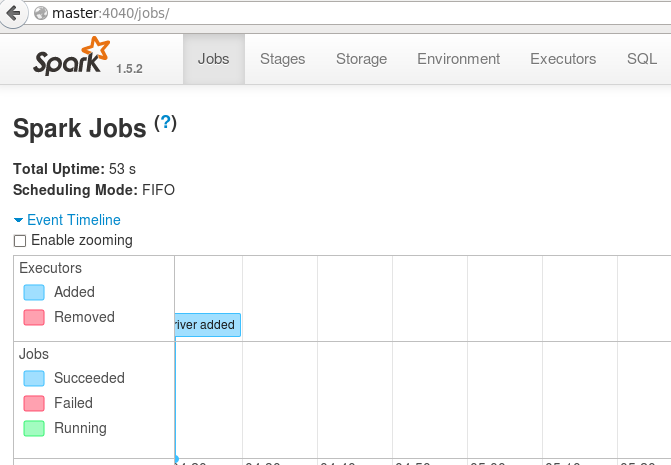
Task: Click the Spark logo
Action: click(72, 56)
